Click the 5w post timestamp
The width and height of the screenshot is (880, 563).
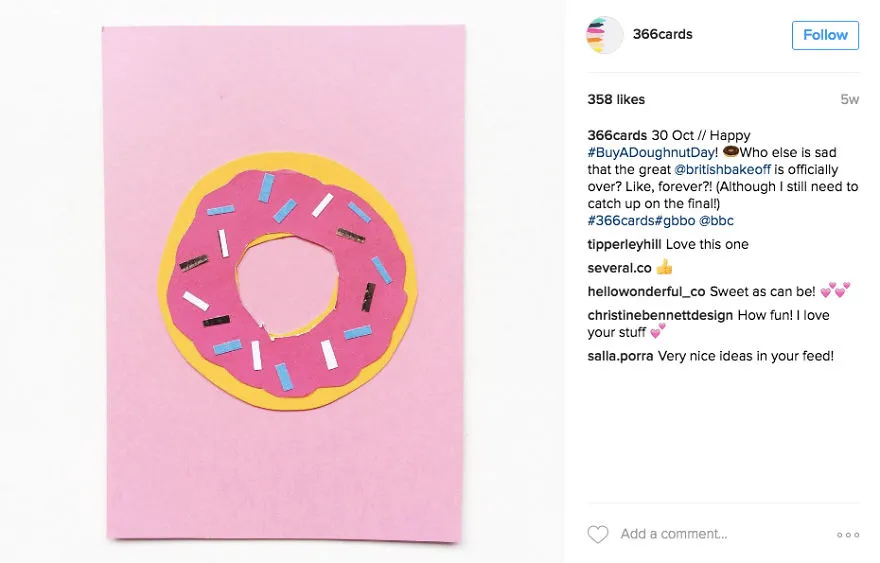tap(850, 99)
